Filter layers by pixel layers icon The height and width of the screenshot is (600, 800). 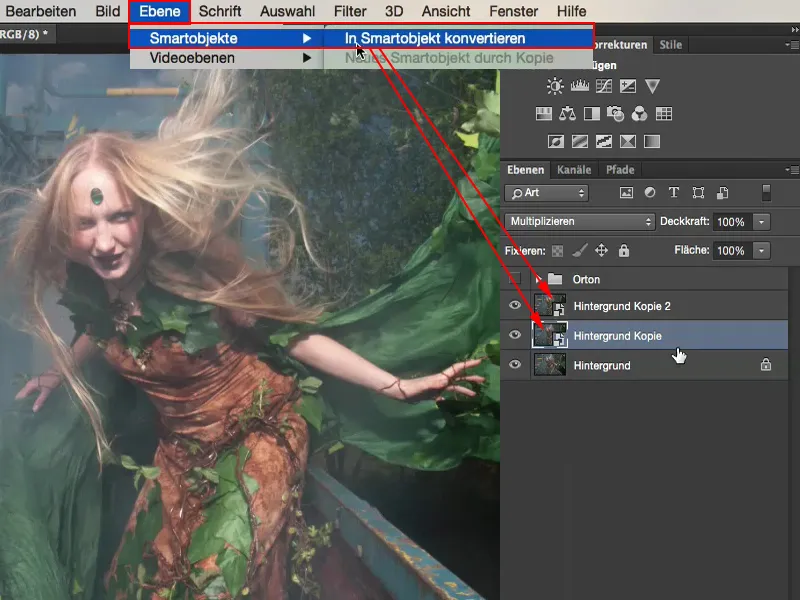[x=626, y=192]
